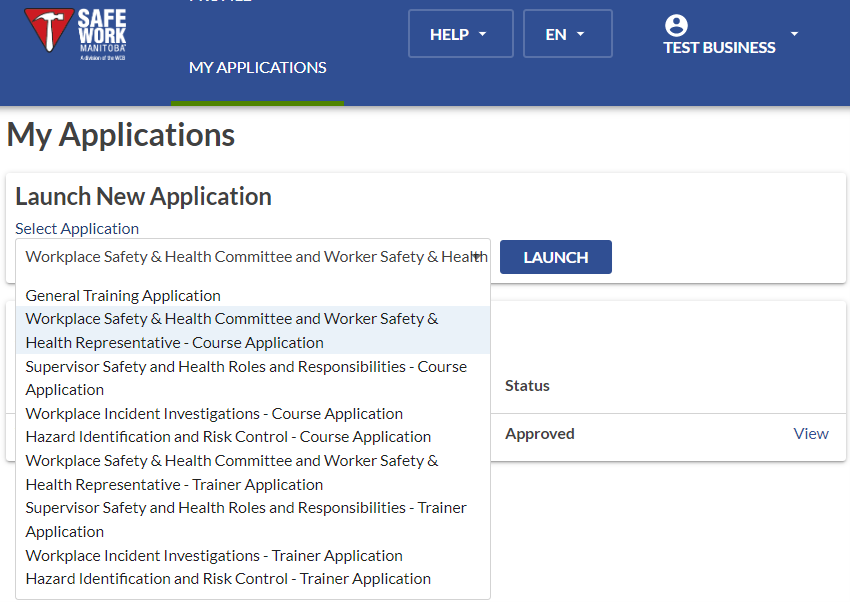Choose Hazard Identification Risk Control Trainer Application
Screen dimensions: 850x602
(228, 579)
